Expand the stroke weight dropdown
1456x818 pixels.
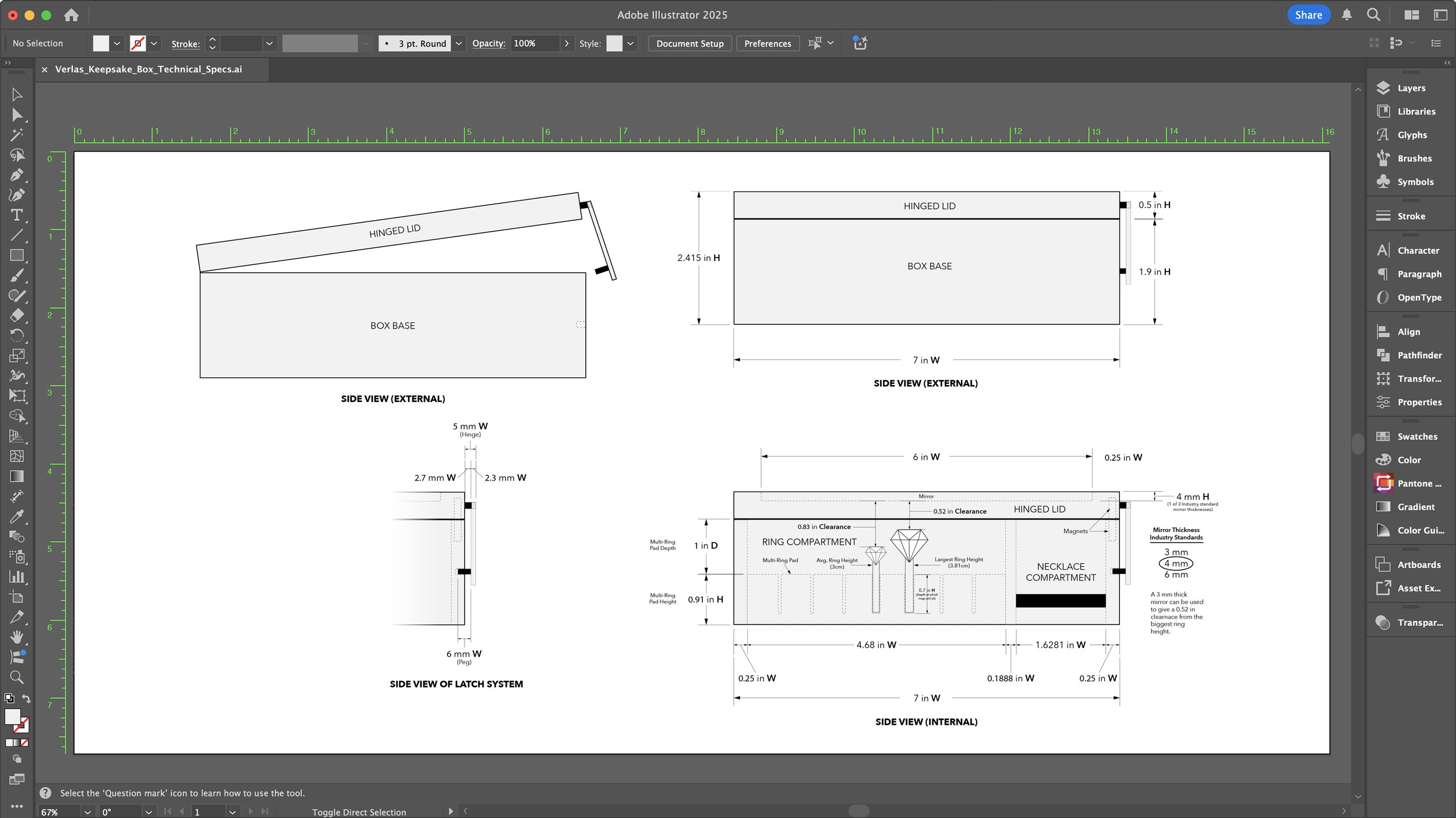pyautogui.click(x=269, y=43)
